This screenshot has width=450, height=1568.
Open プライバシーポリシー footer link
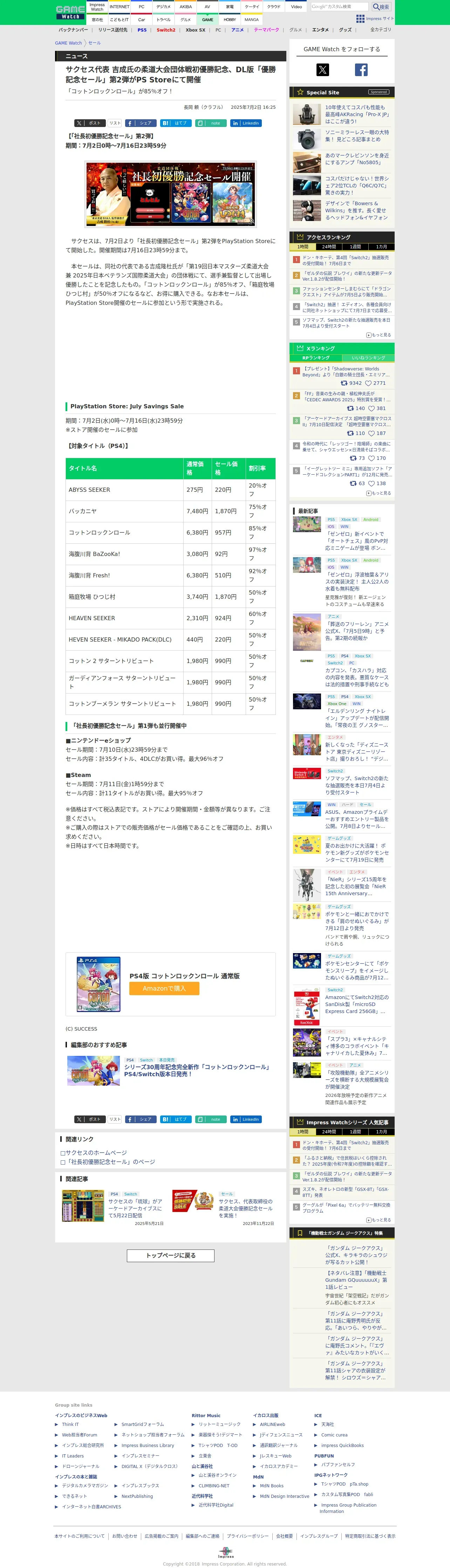(x=247, y=1536)
